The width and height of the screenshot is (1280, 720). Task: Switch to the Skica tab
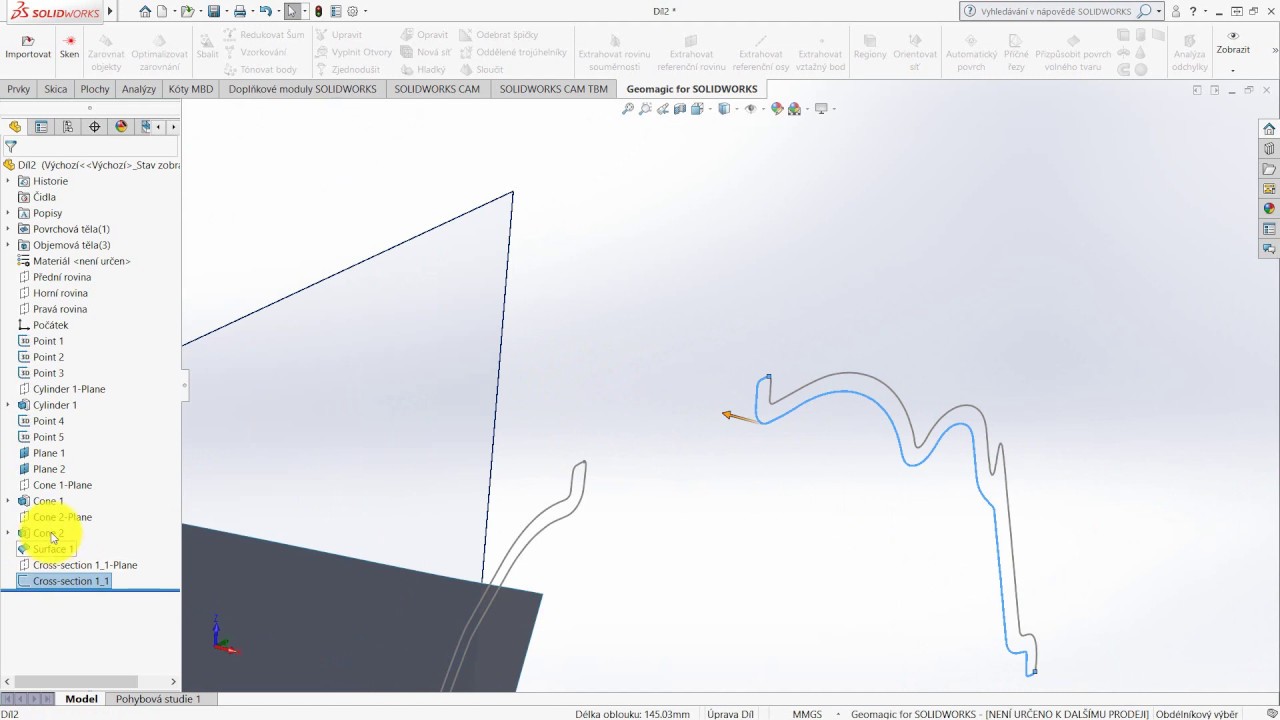pos(55,89)
